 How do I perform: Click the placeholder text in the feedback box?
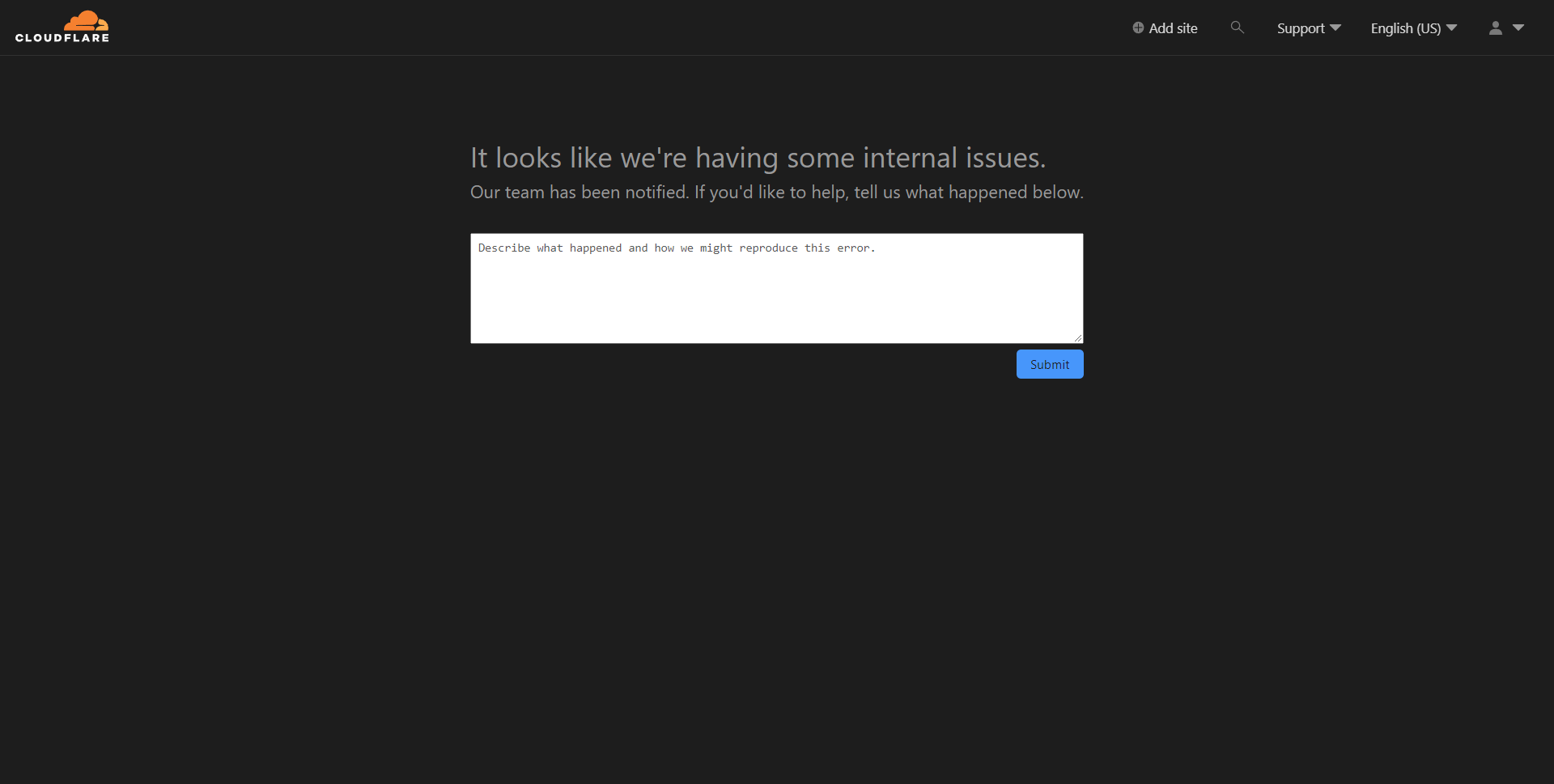coord(675,248)
